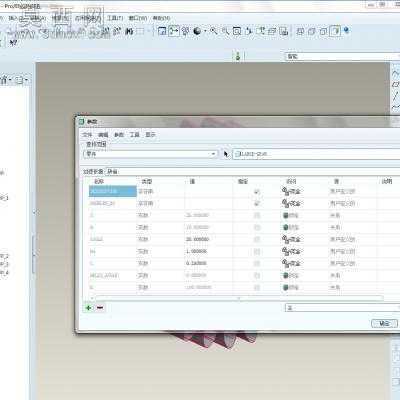Click the left panel collapse handle

coord(34,254)
